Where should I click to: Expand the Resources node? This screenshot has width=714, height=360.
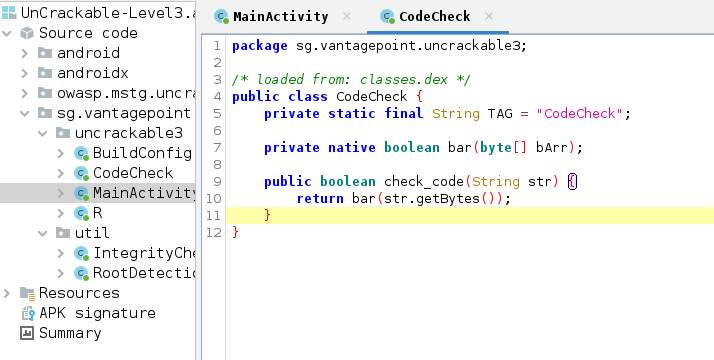click(7, 294)
